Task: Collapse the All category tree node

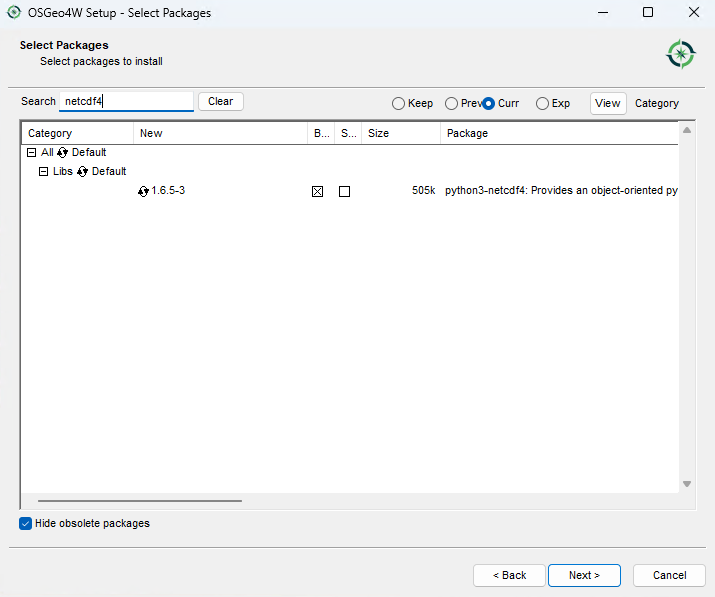Action: [32, 153]
